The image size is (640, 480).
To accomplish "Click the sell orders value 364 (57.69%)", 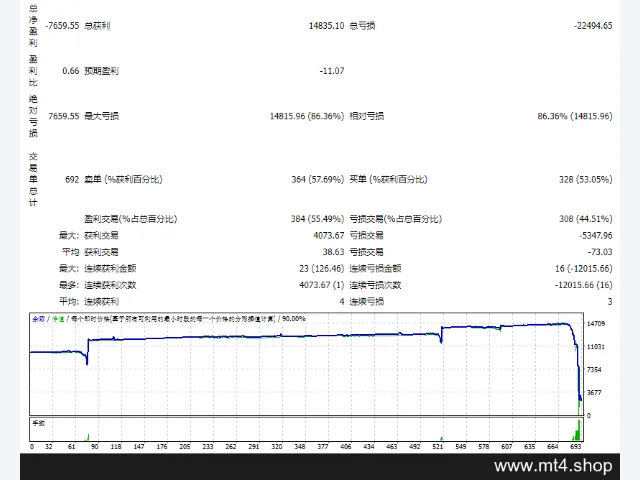I will coord(318,180).
